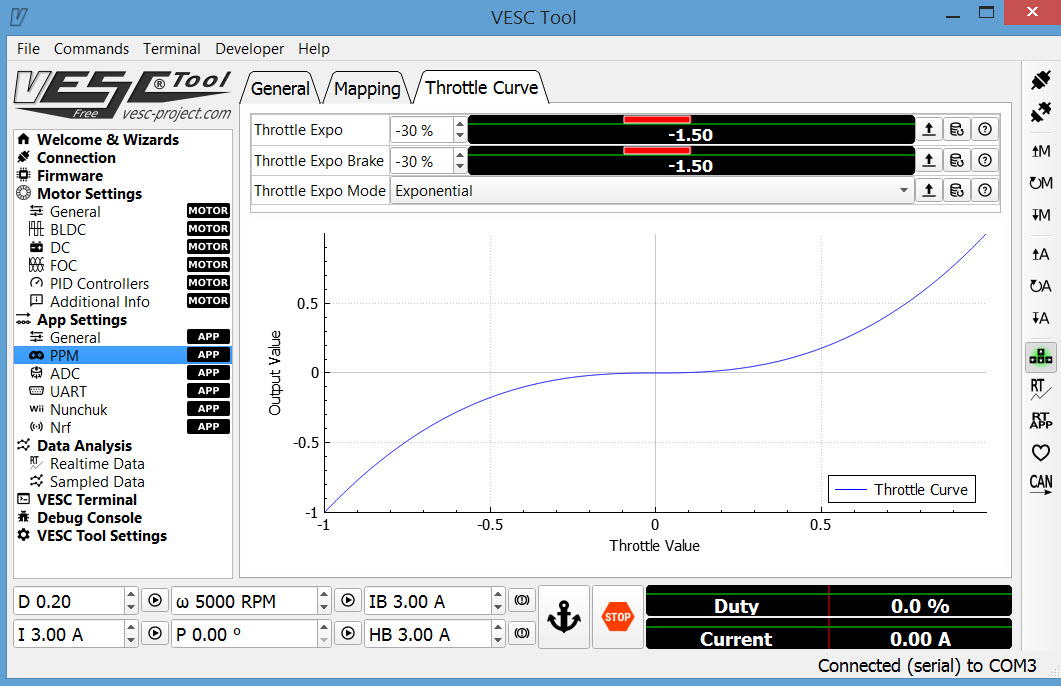
Task: Open the Commands menu
Action: (91, 49)
